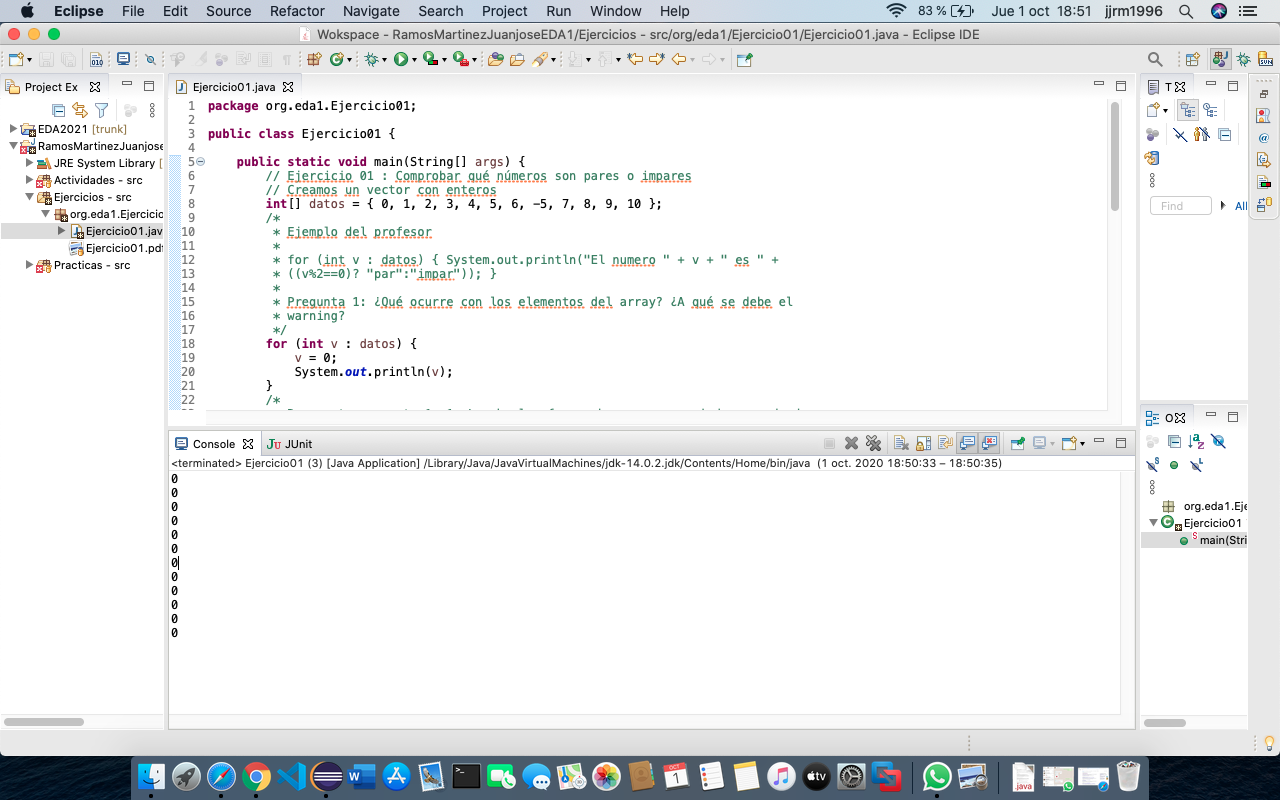Switch to the JUnit tab
The image size is (1280, 800).
point(289,444)
